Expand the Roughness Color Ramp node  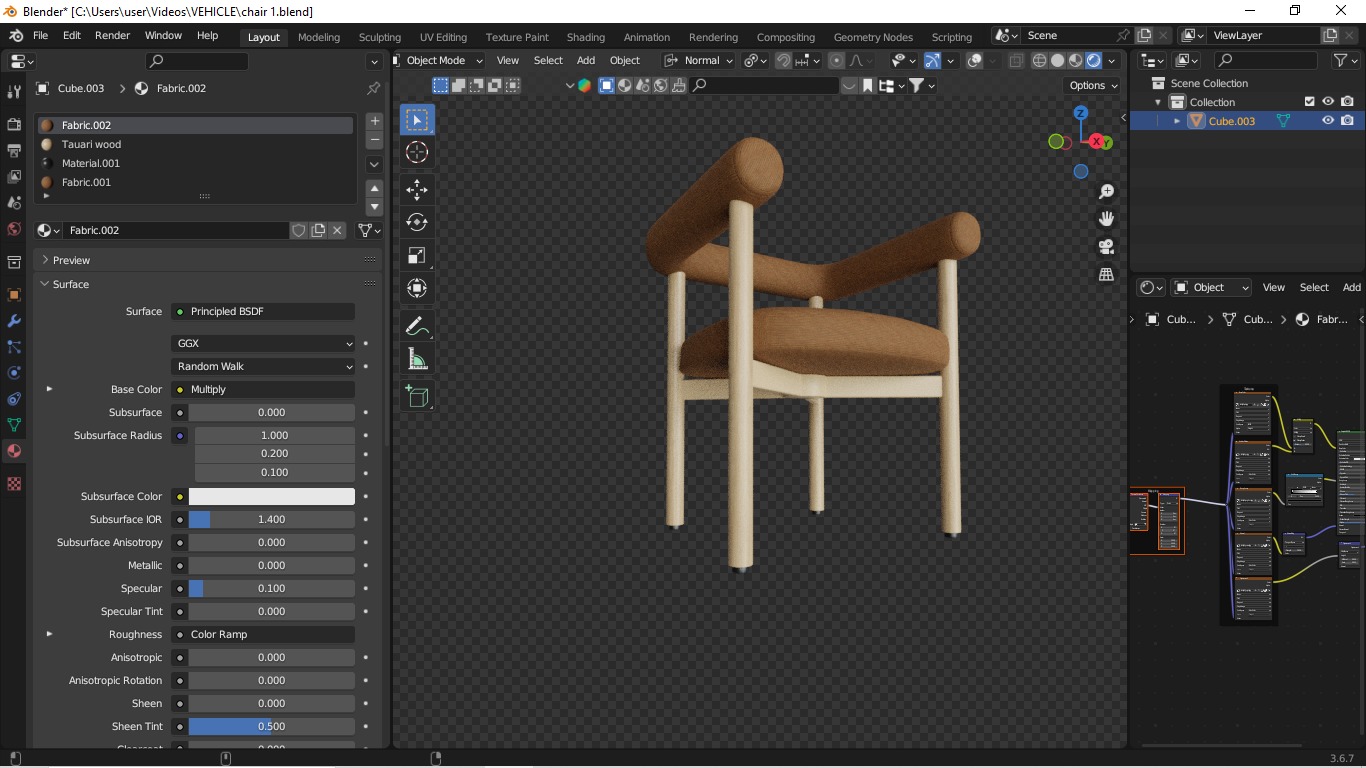[49, 634]
